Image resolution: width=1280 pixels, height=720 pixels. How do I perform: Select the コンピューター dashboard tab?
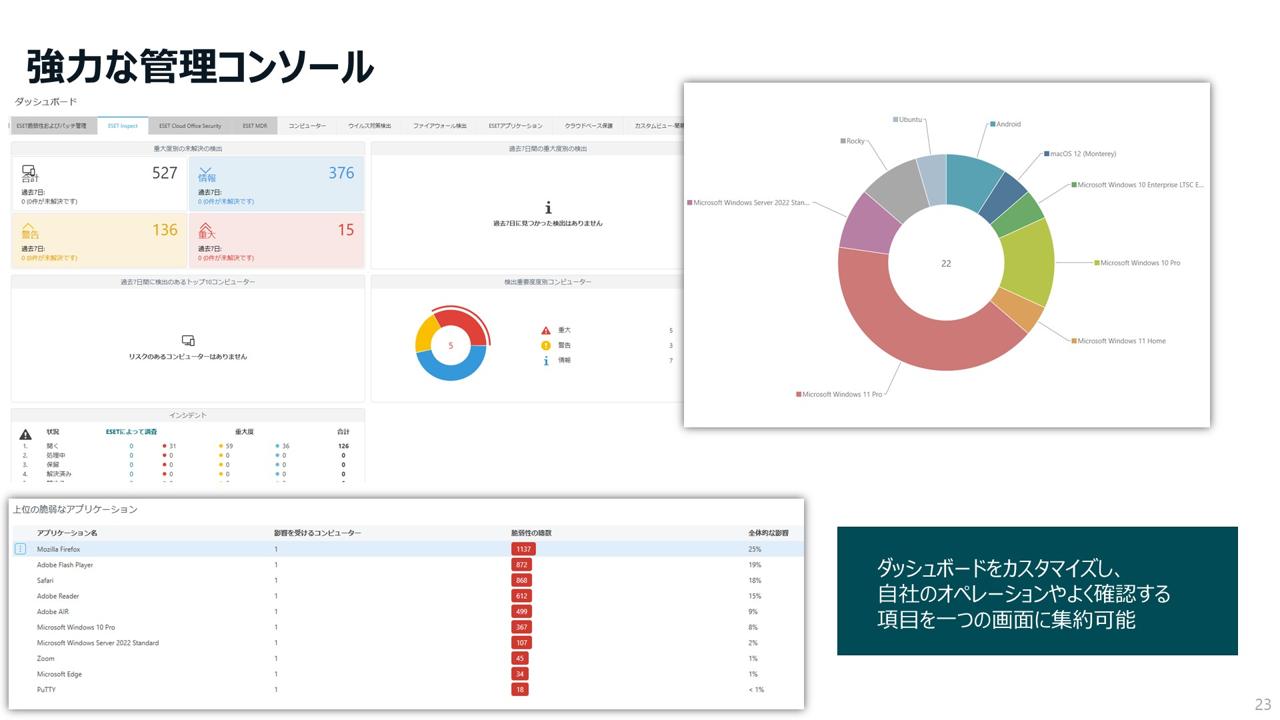[307, 126]
